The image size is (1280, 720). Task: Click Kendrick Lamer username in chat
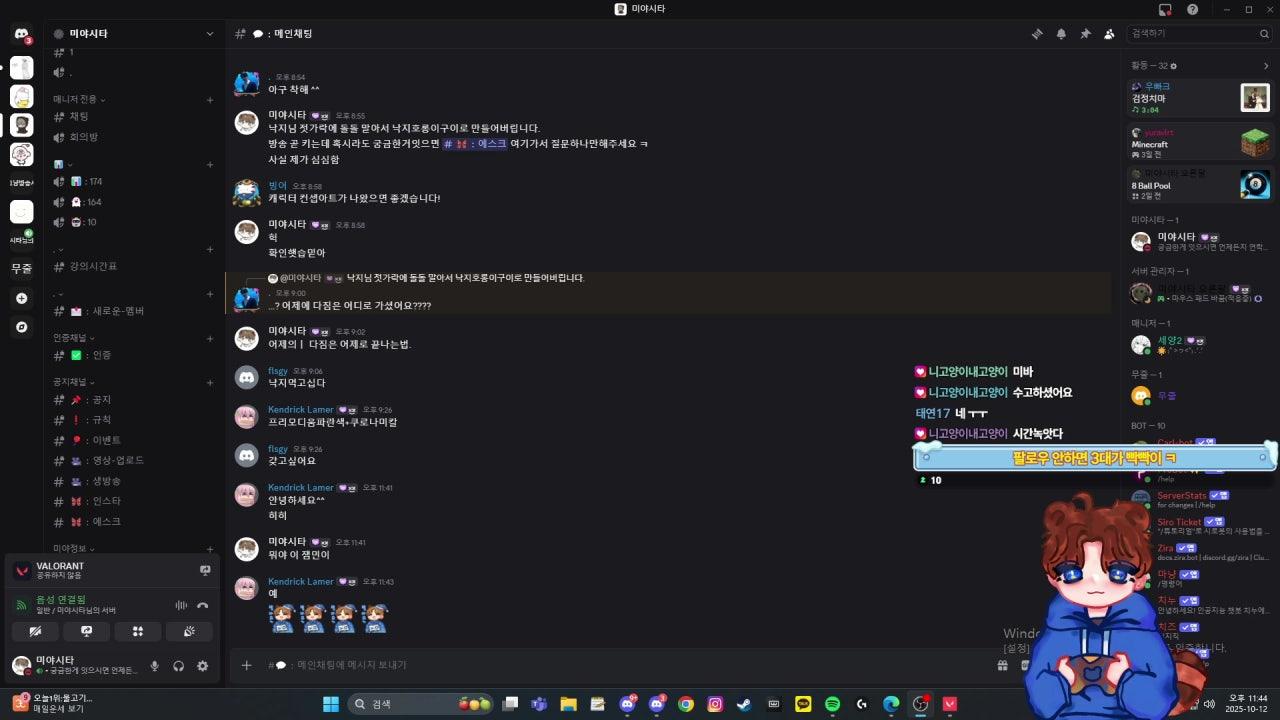300,410
